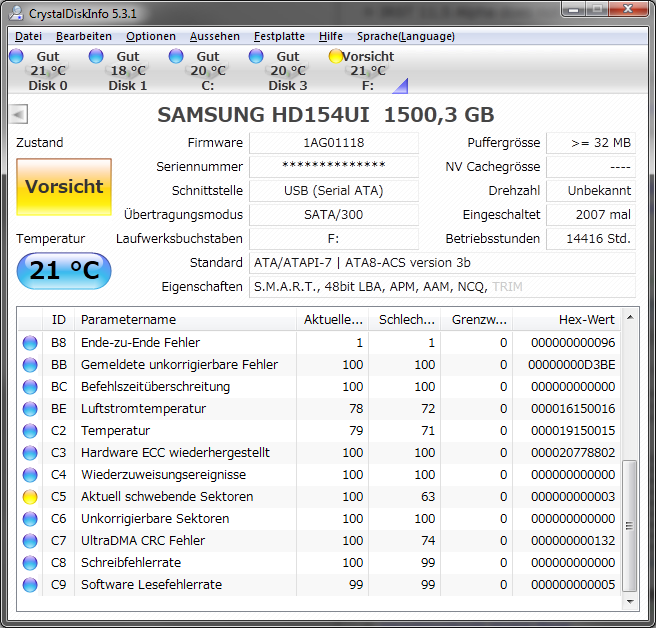The height and width of the screenshot is (628, 656).
Task: Click status orb for B8 Ende-zu-Ende Fehler
Action: click(30, 343)
